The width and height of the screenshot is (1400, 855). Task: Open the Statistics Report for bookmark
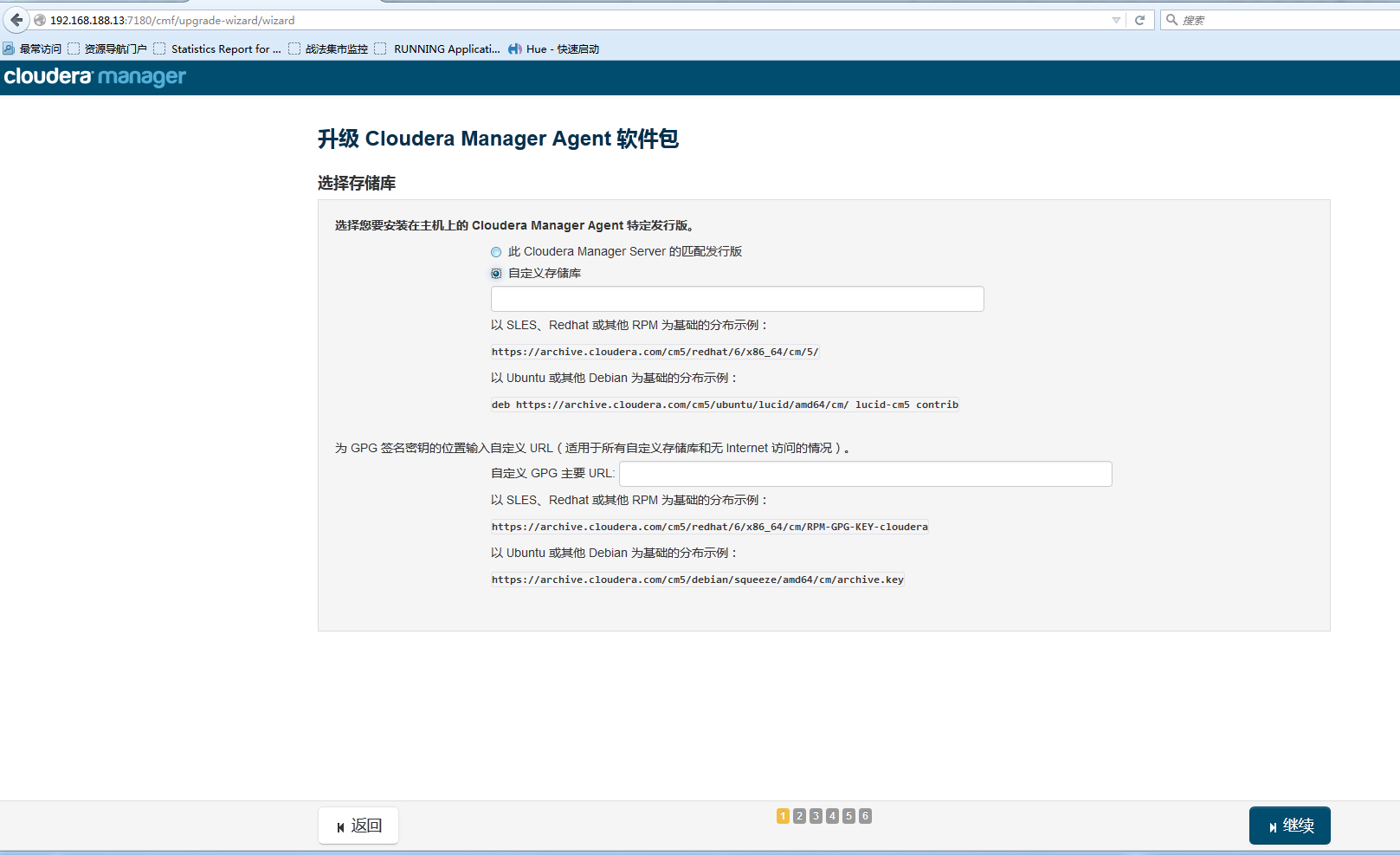217,49
